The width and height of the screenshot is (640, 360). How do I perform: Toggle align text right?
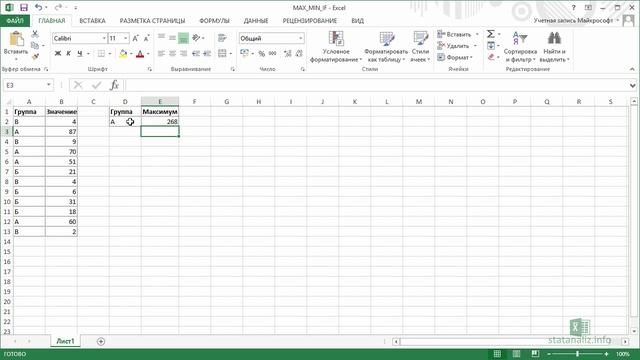184,53
